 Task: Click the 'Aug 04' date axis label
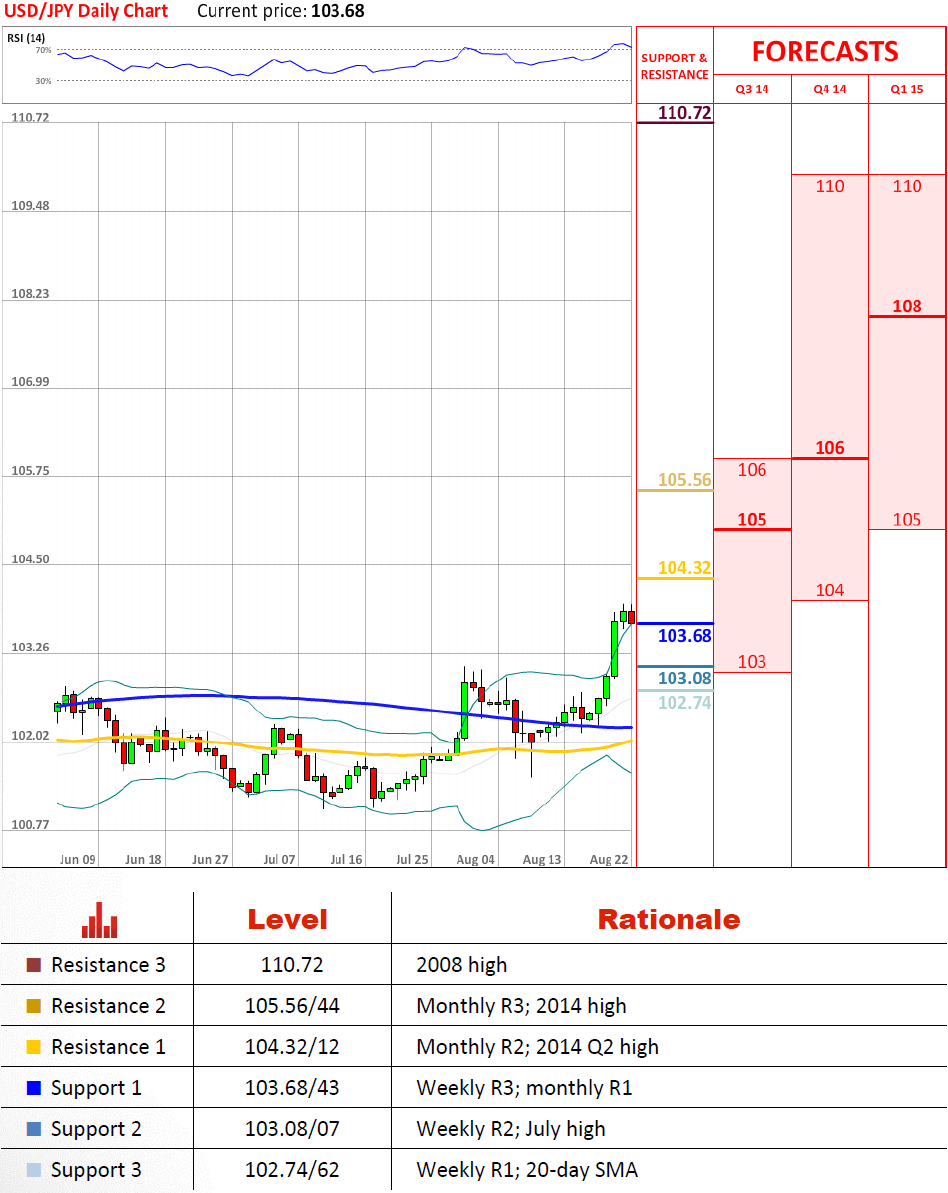(476, 860)
